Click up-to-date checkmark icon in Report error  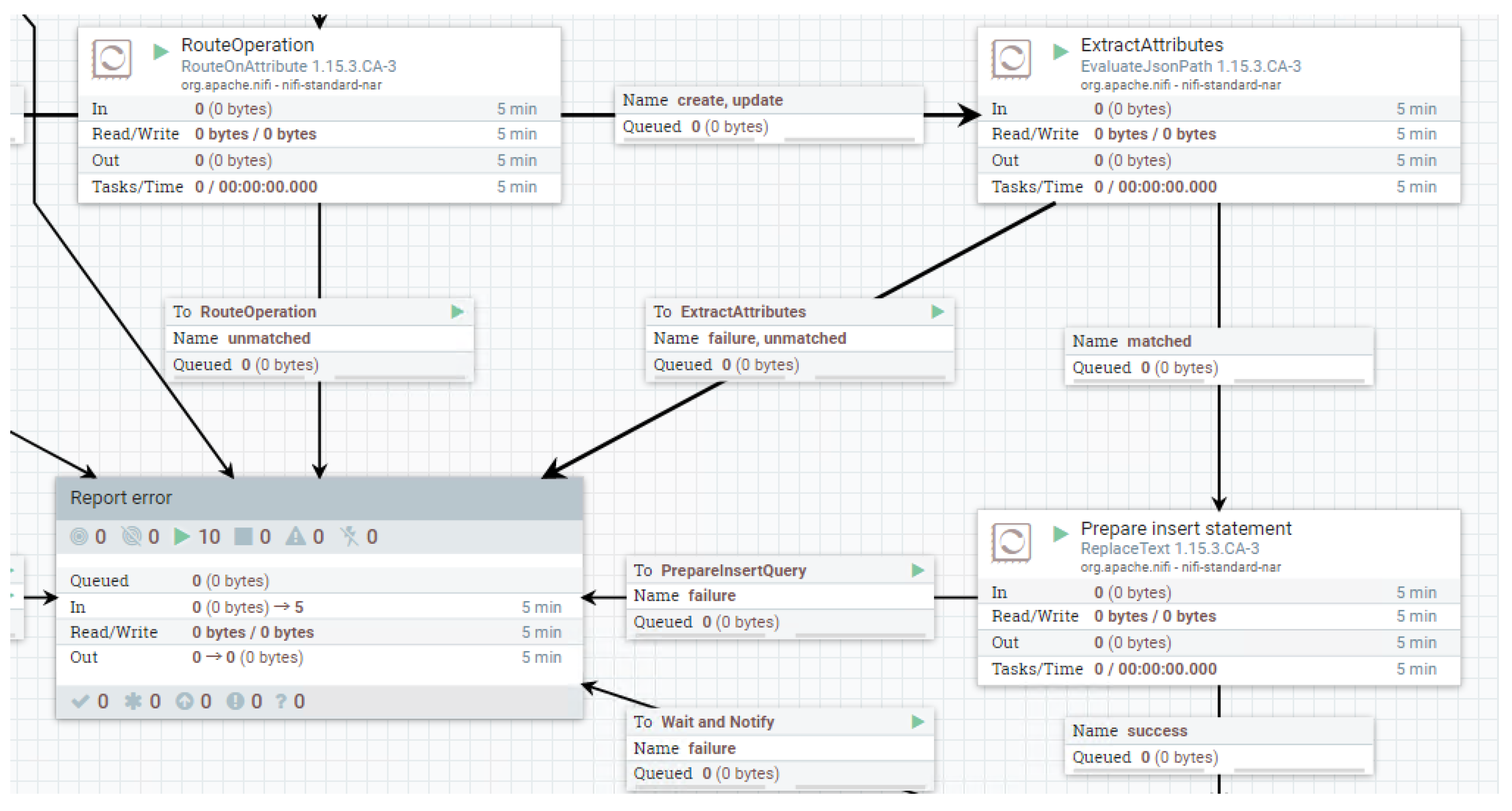[80, 701]
